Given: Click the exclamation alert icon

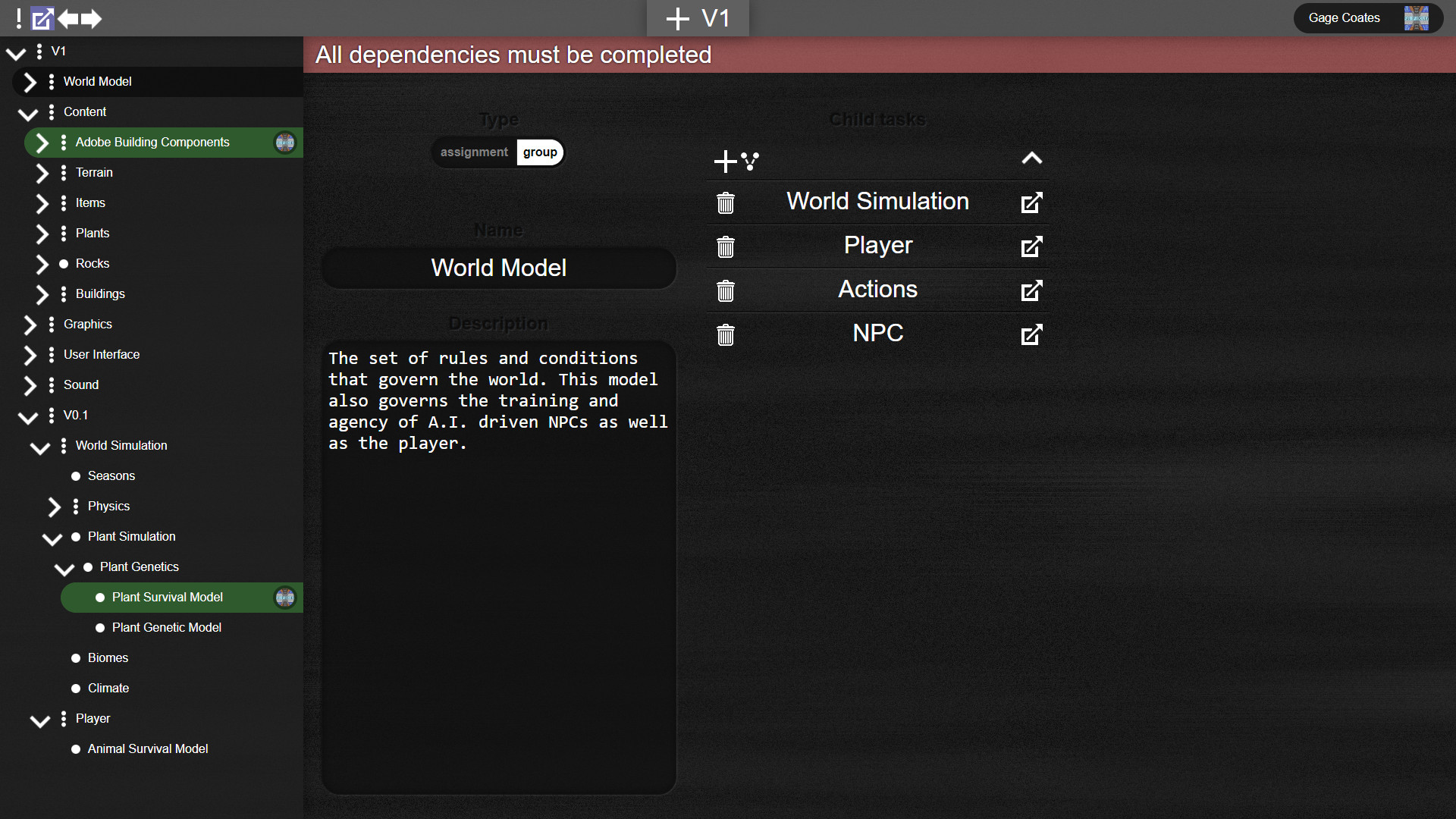Looking at the screenshot, I should pos(18,18).
